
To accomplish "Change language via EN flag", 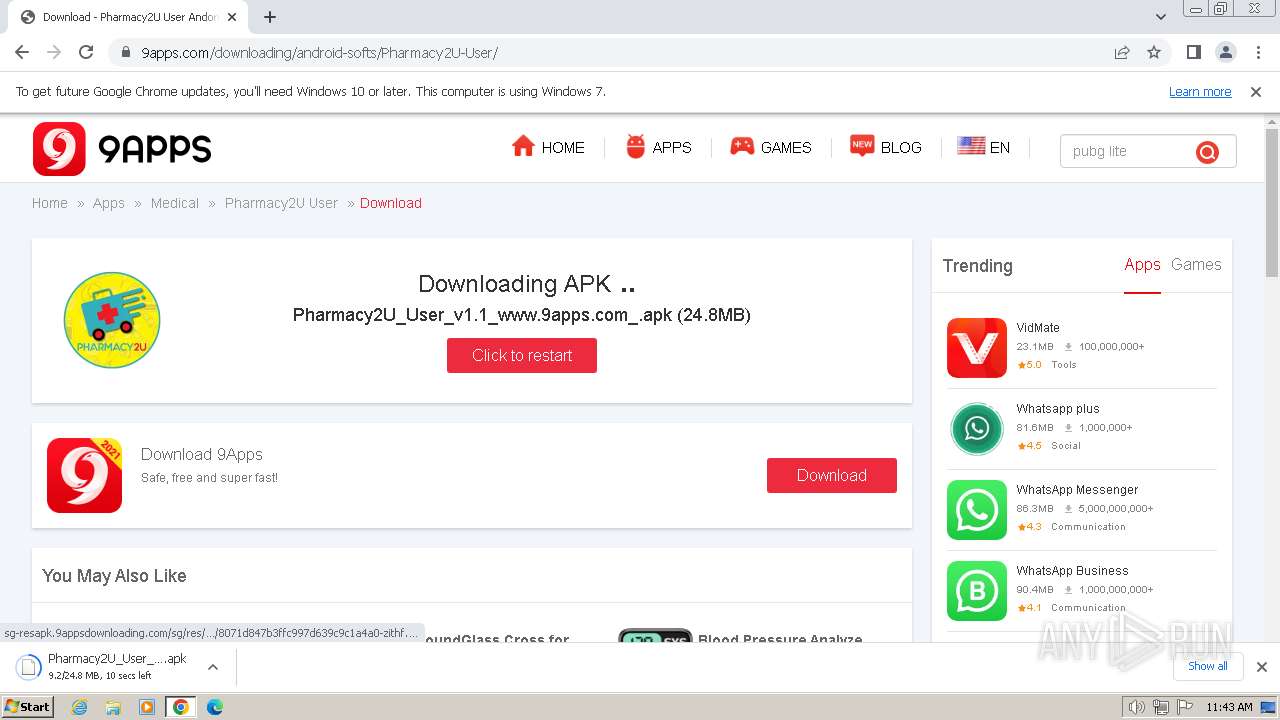I will (x=983, y=147).
